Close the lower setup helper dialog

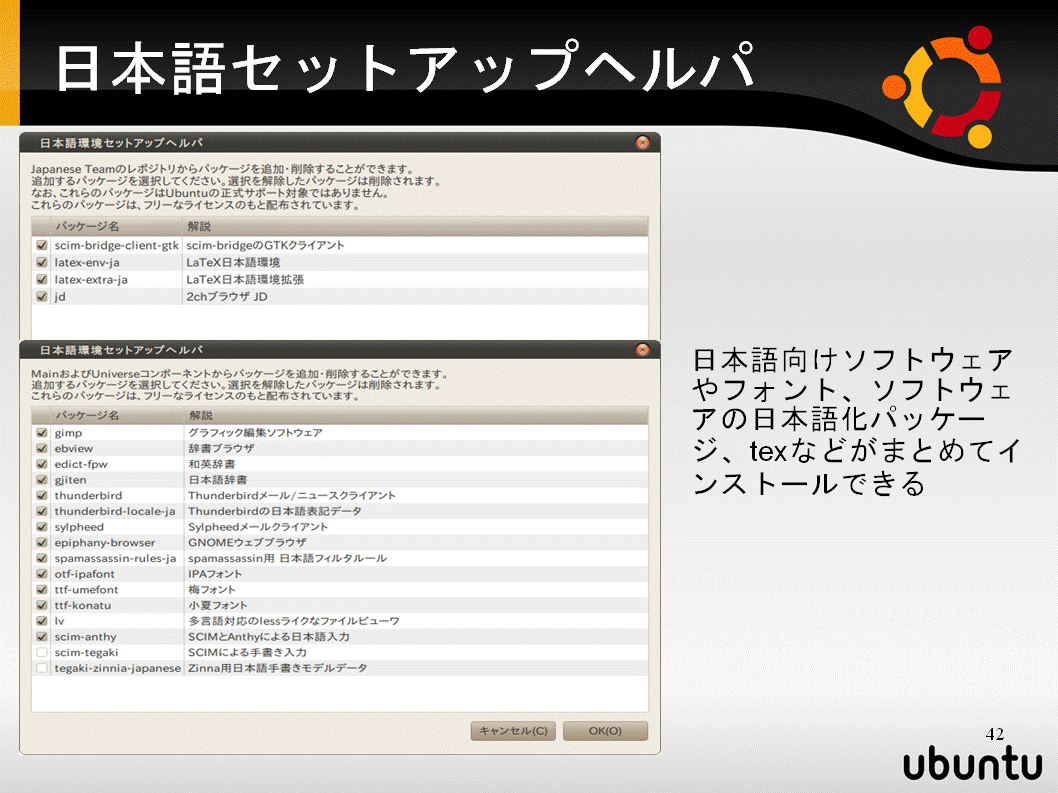pyautogui.click(x=642, y=350)
